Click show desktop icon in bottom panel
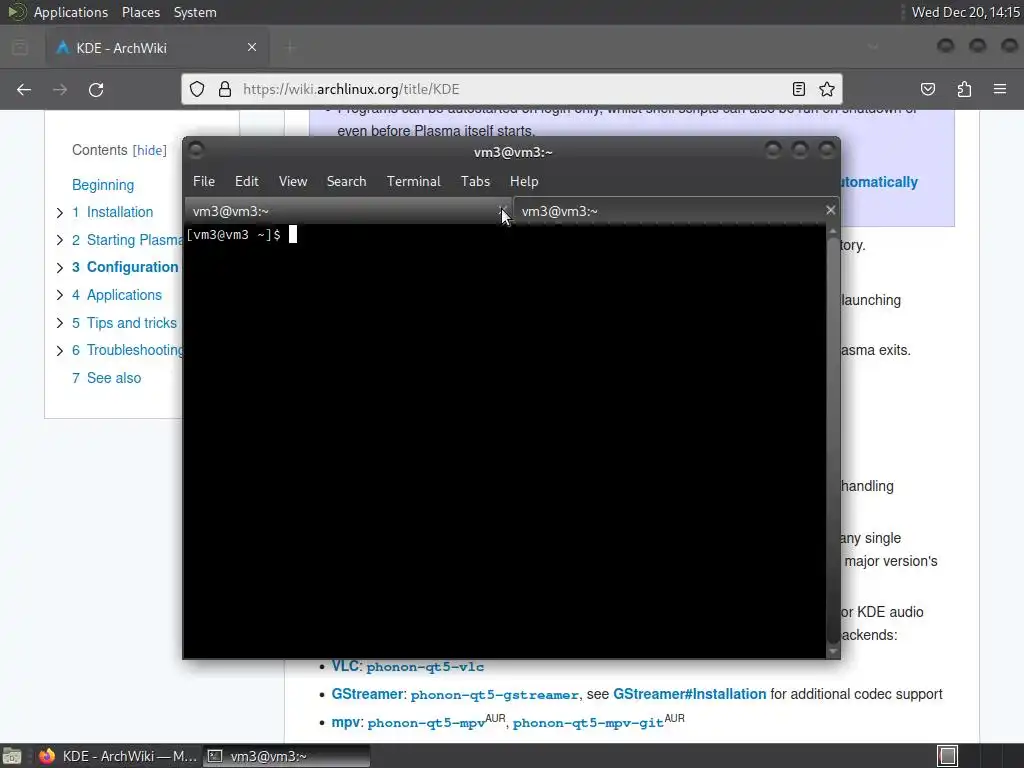The height and width of the screenshot is (768, 1024). pyautogui.click(x=12, y=756)
